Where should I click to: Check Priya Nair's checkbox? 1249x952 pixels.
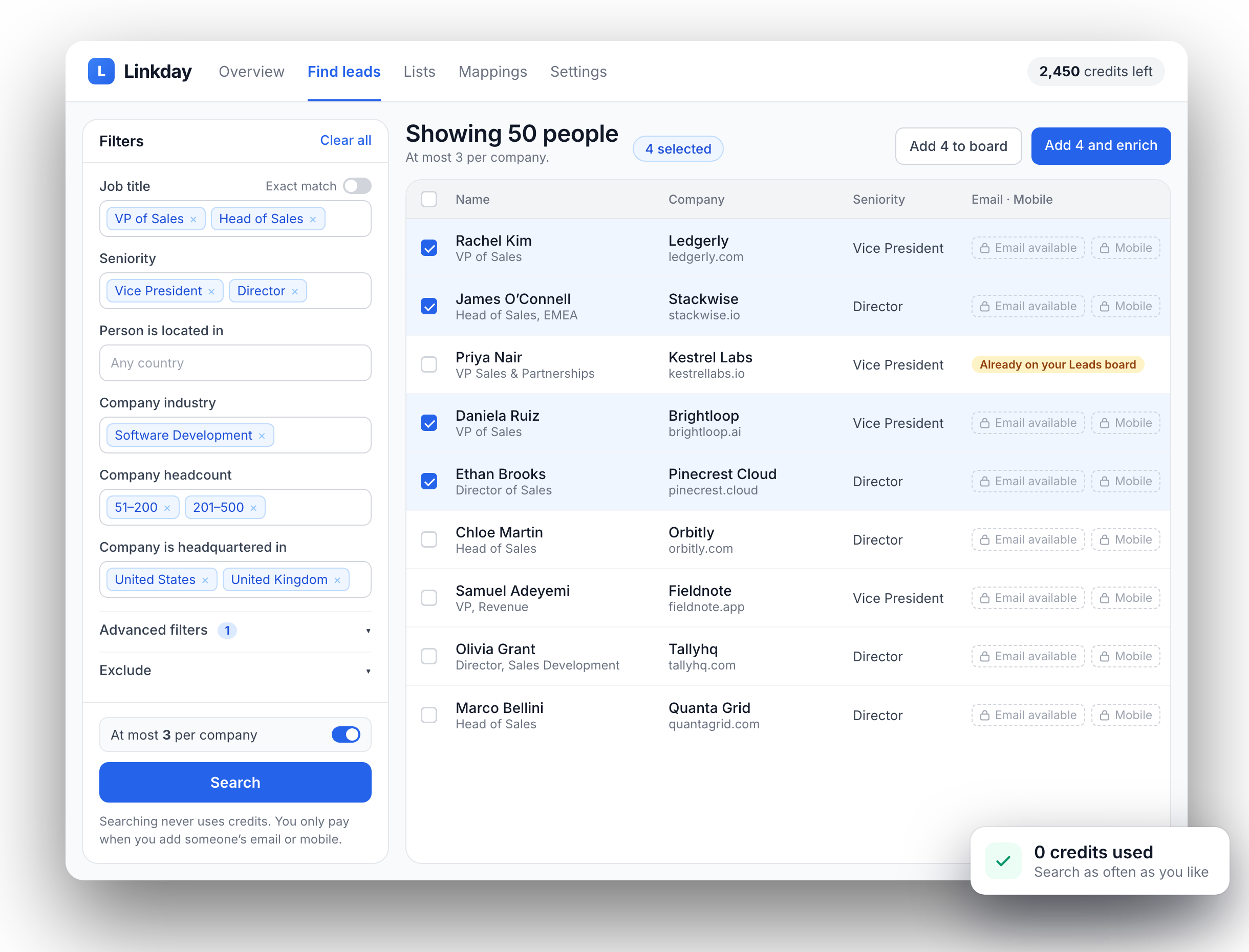(x=429, y=364)
